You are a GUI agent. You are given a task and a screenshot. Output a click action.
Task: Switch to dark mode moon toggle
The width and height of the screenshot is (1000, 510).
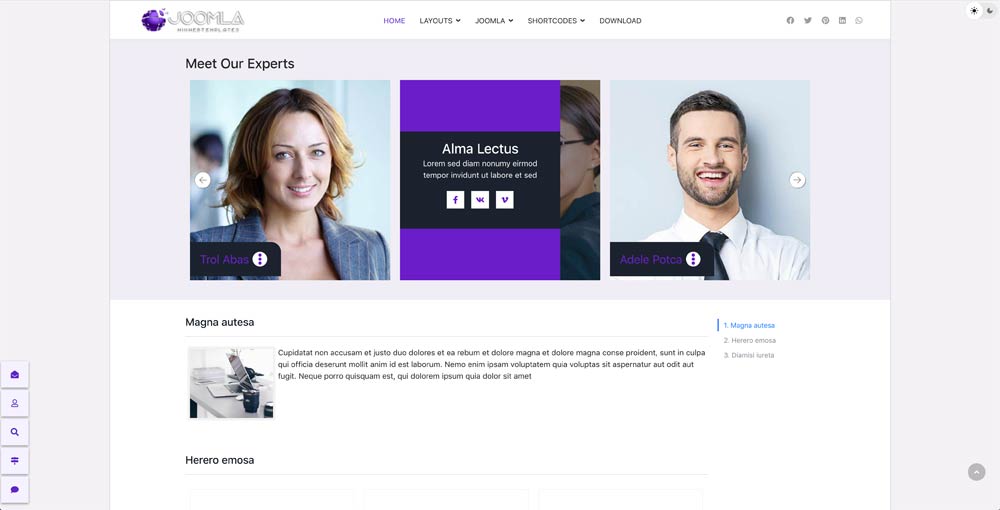tap(990, 11)
